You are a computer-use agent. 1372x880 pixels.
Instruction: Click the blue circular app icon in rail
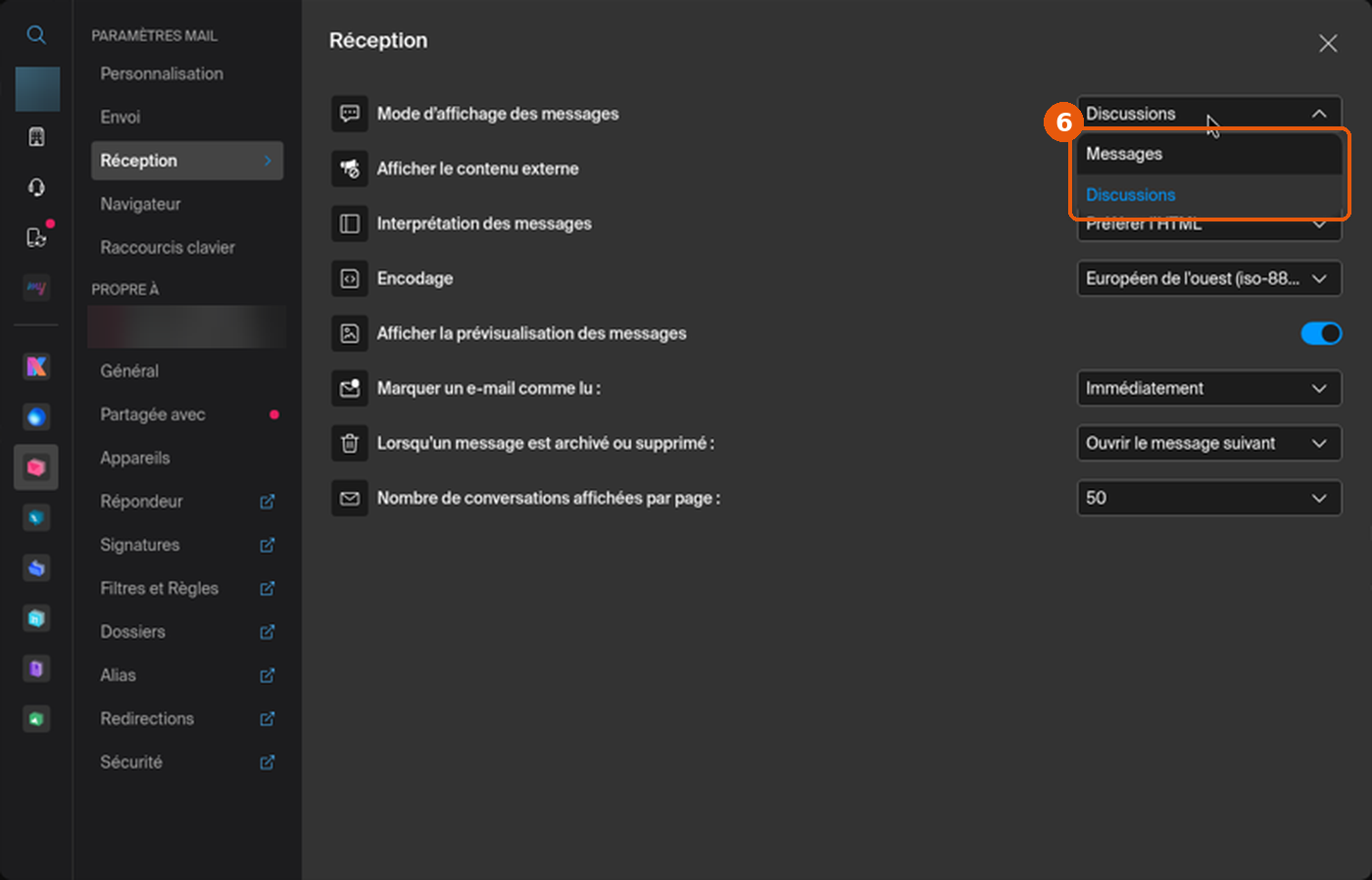point(36,417)
